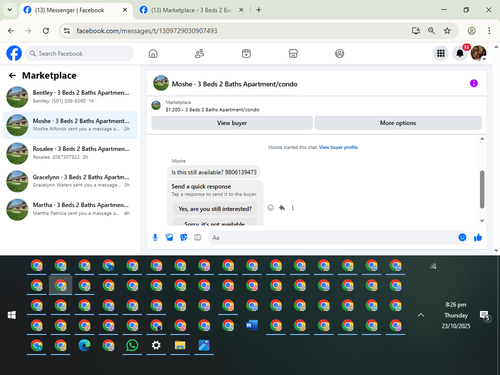Open the Facebook Home icon
The width and height of the screenshot is (500, 375).
pos(153,53)
